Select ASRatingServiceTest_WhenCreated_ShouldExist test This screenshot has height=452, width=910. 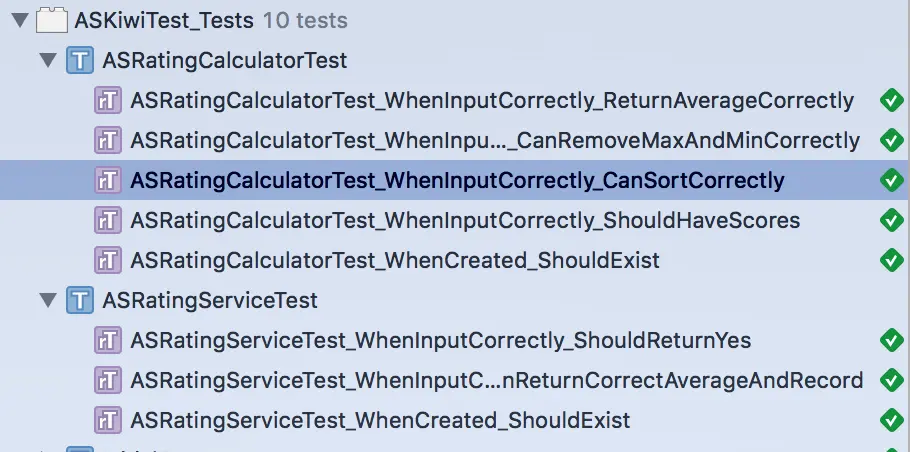(x=380, y=420)
